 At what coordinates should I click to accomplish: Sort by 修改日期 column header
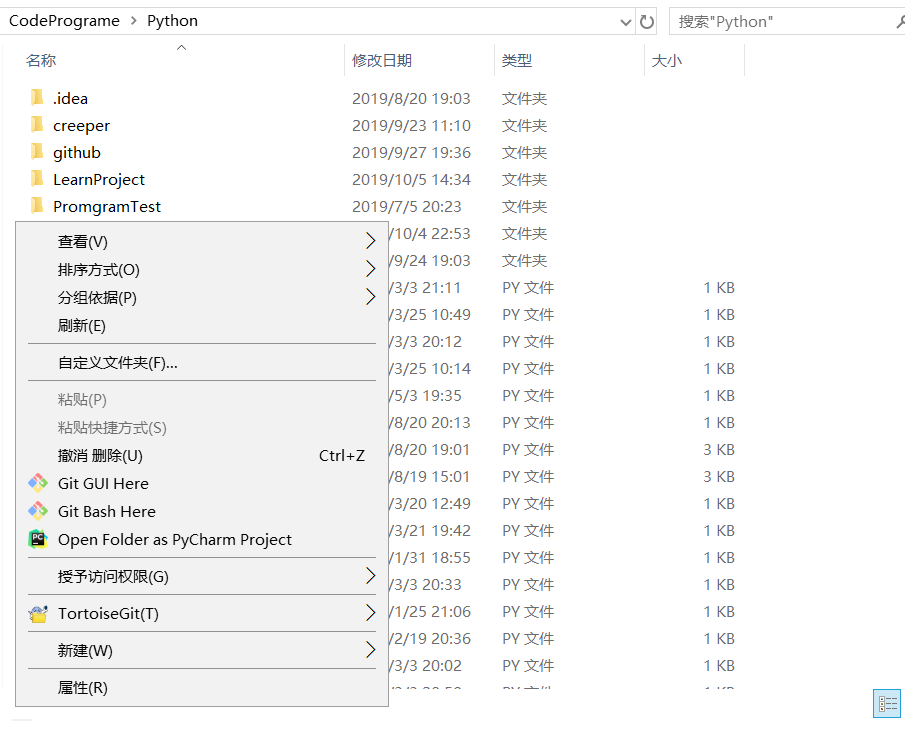point(382,61)
